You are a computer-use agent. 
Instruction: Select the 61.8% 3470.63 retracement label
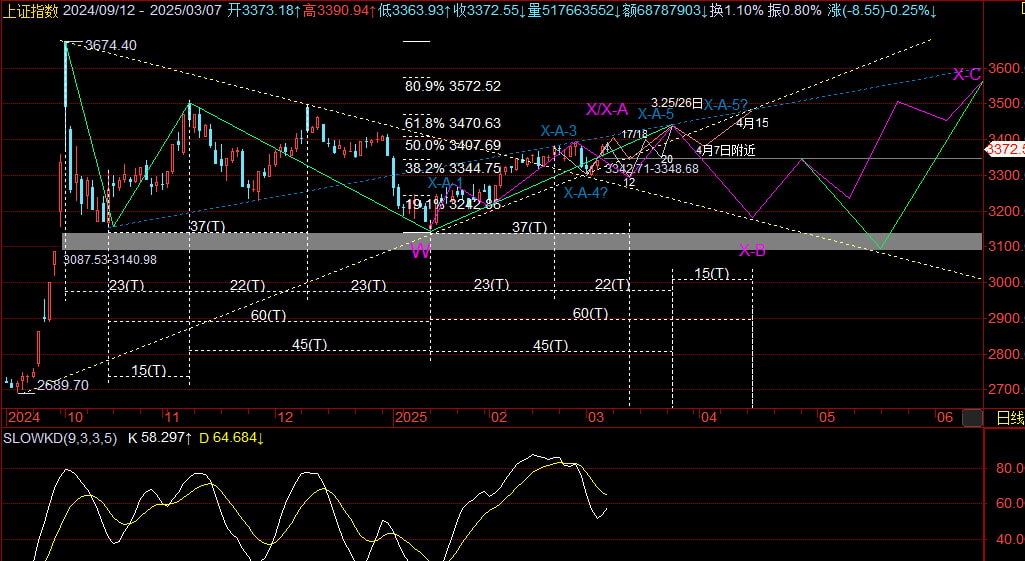[x=453, y=123]
